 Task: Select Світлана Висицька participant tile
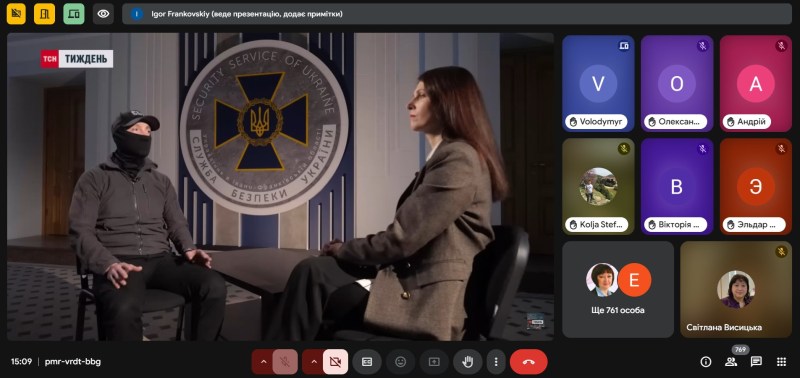pos(736,289)
